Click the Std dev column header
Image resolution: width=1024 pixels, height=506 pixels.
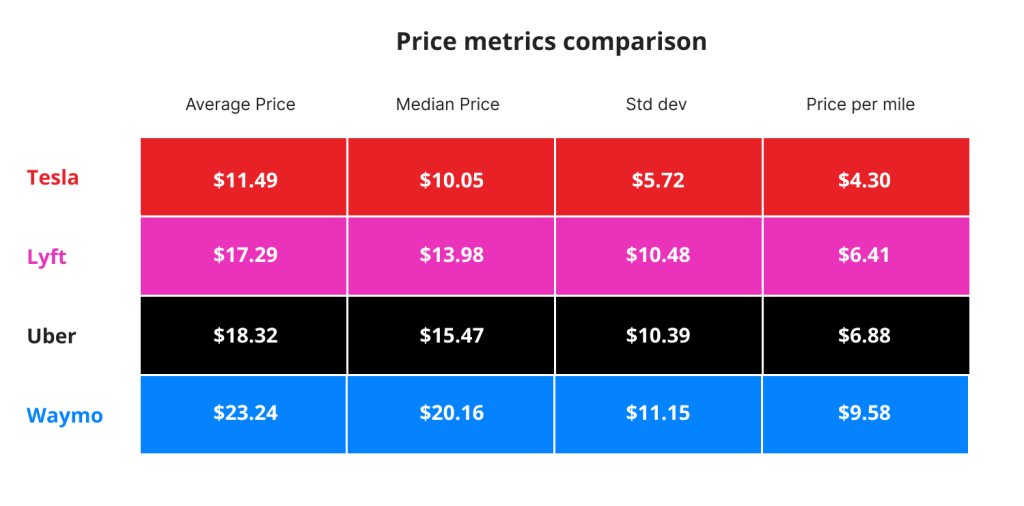(x=657, y=104)
